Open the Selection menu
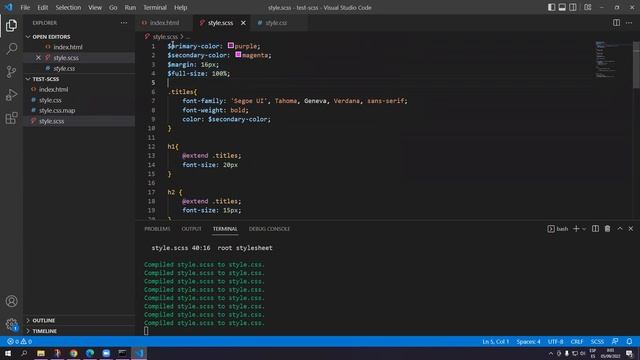Image resolution: width=640 pixels, height=360 pixels. click(x=68, y=7)
